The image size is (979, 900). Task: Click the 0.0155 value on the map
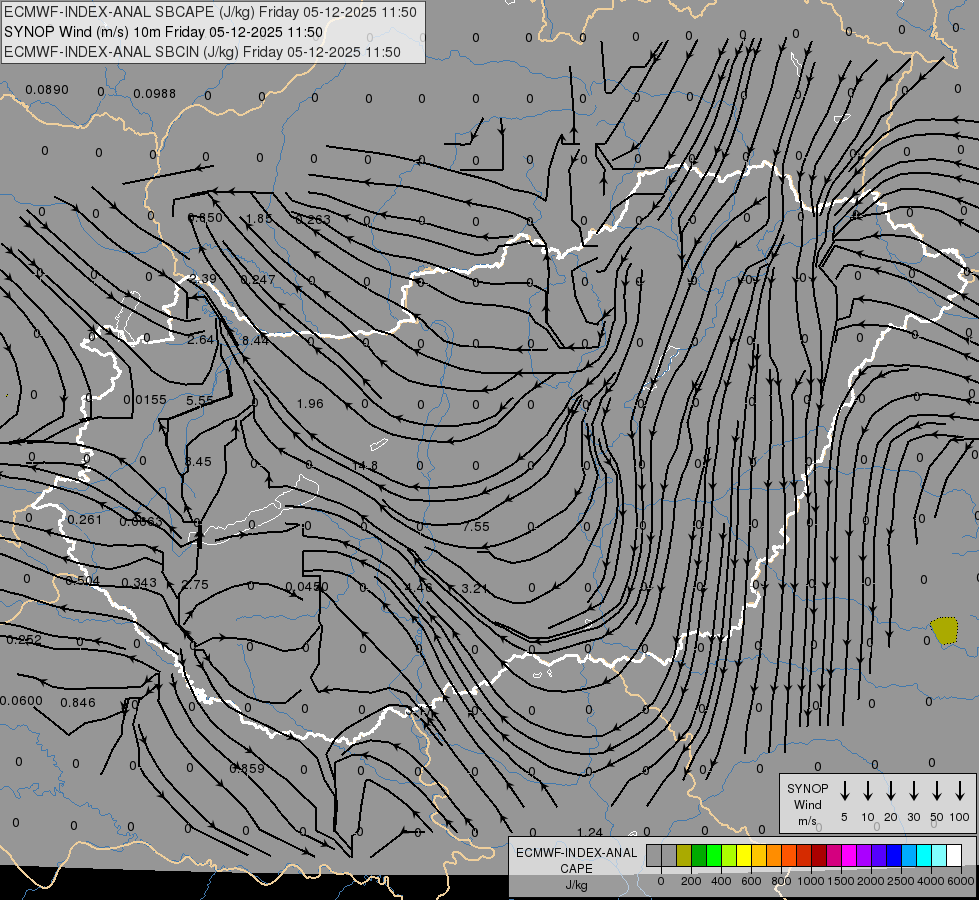pyautogui.click(x=145, y=400)
